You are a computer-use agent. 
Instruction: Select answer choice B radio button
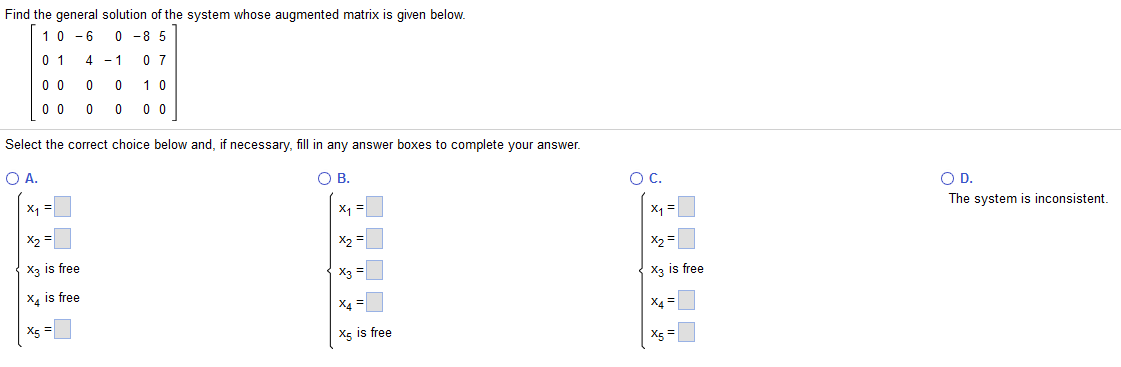coord(326,179)
